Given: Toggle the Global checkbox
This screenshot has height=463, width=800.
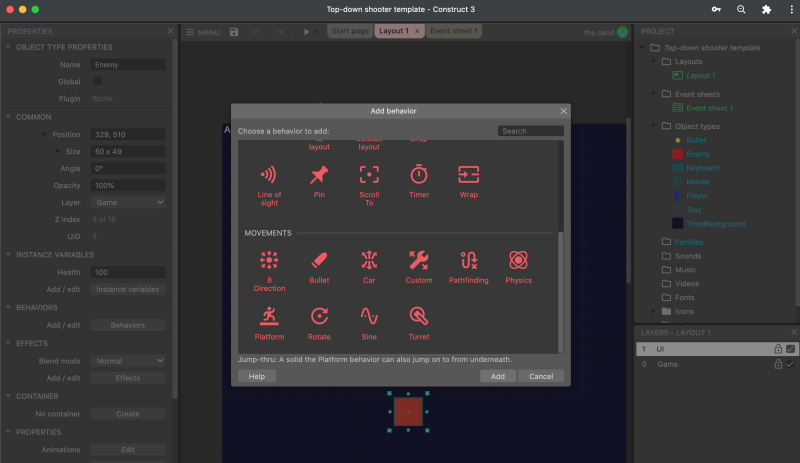Looking at the screenshot, I should (97, 81).
